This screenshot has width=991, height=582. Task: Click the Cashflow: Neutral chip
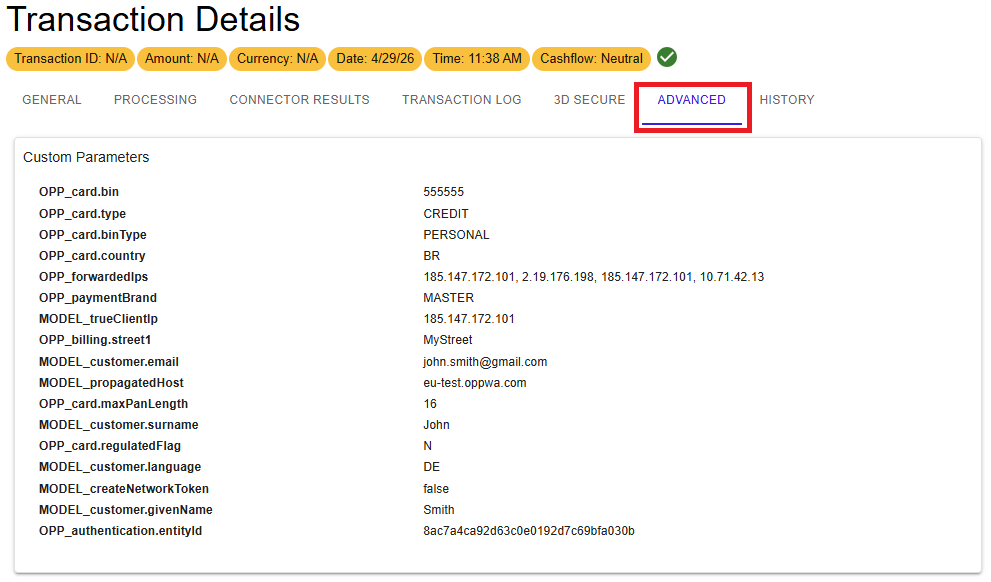[592, 59]
